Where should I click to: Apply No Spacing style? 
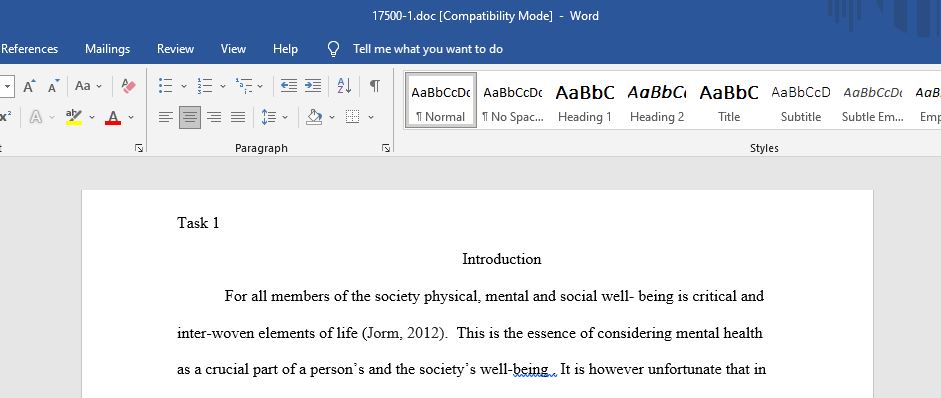[513, 100]
